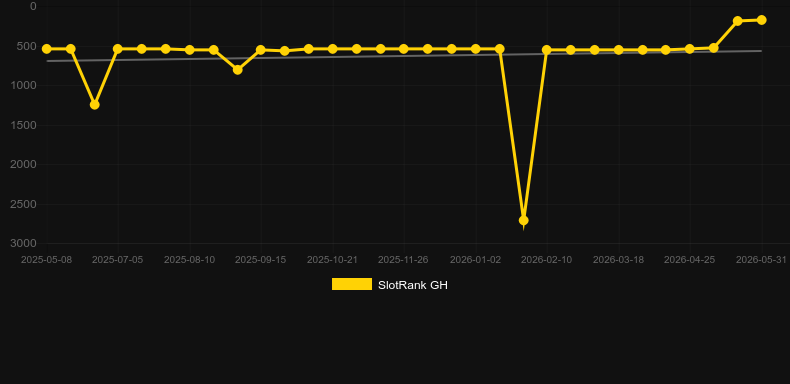Click the 3000 y-axis label
790x384 pixels.
click(23, 243)
